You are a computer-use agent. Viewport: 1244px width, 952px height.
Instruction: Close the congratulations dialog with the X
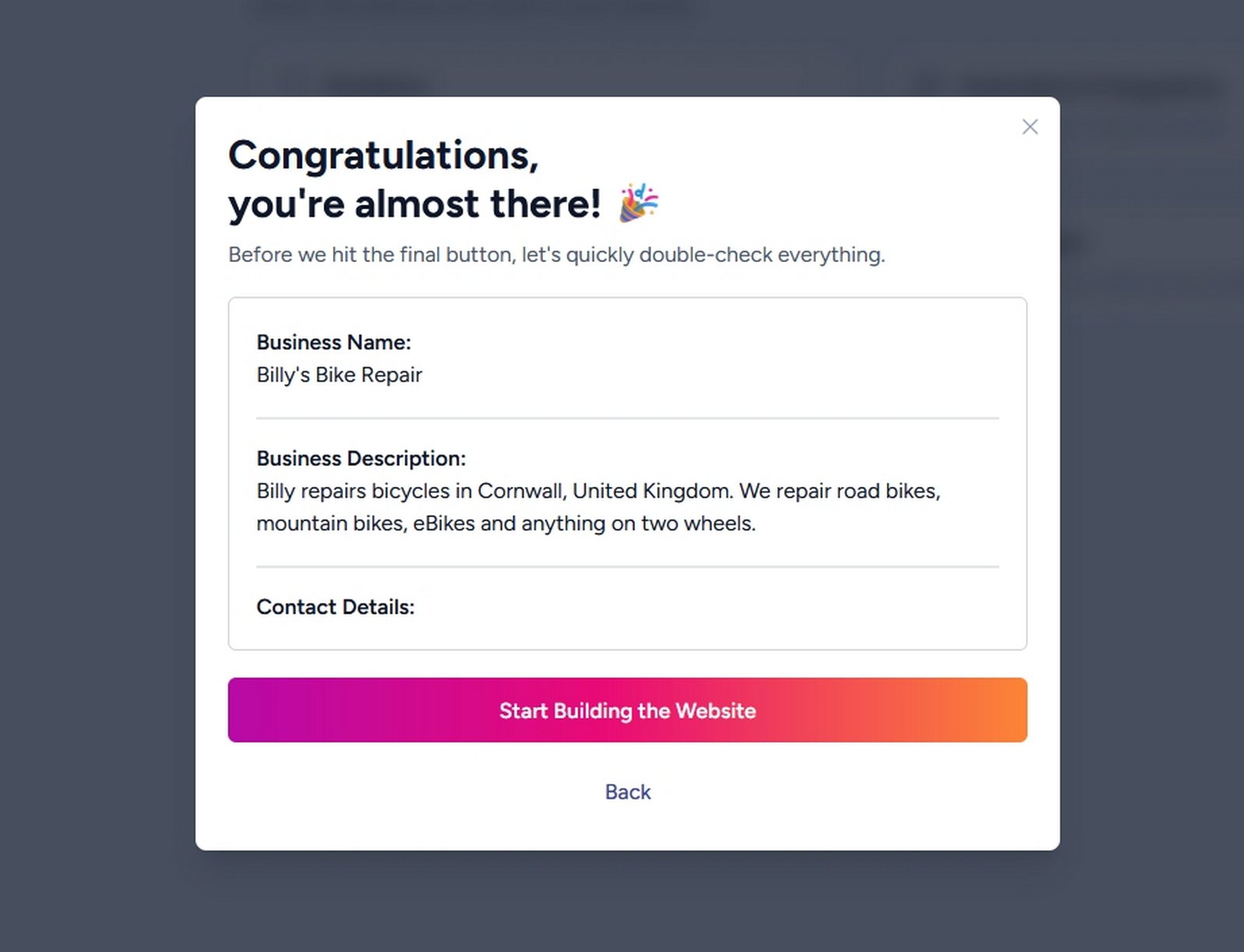tap(1029, 127)
